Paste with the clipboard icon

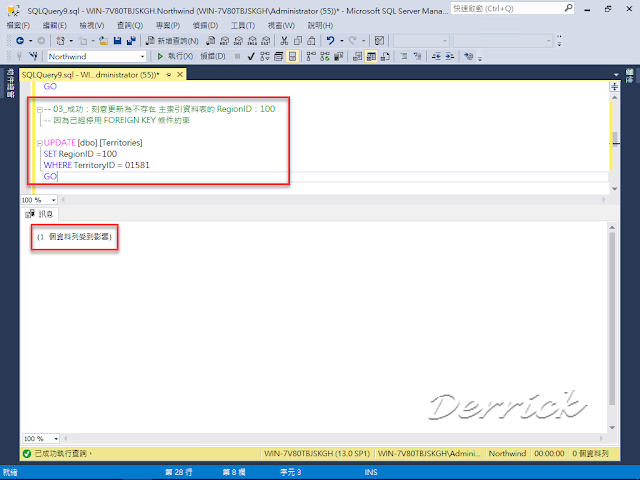click(x=311, y=41)
